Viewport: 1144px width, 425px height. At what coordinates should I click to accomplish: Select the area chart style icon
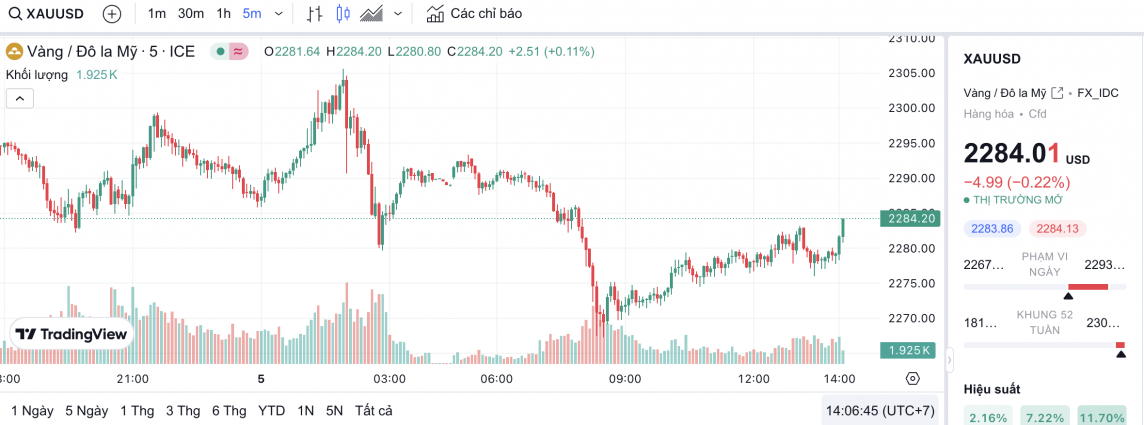373,14
